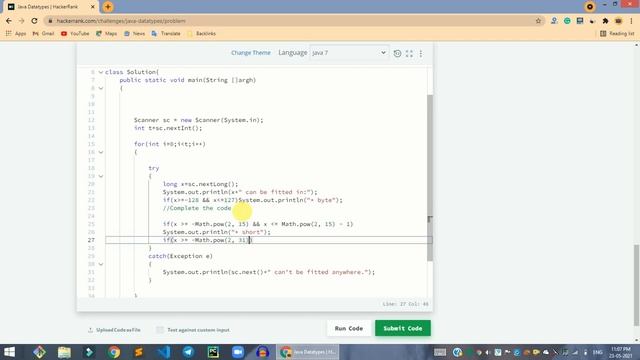Click the Run Code button
Image resolution: width=640 pixels, height=360 pixels.
pyautogui.click(x=349, y=328)
